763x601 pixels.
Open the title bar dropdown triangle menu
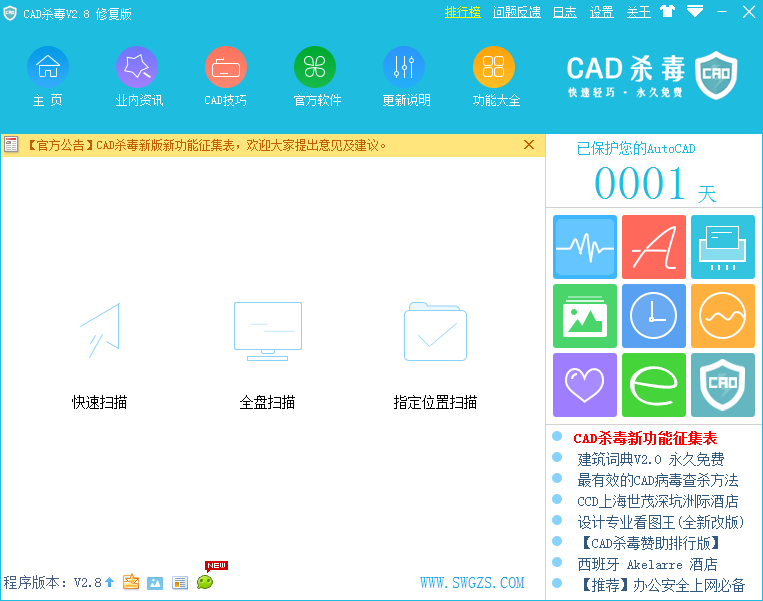[x=695, y=11]
